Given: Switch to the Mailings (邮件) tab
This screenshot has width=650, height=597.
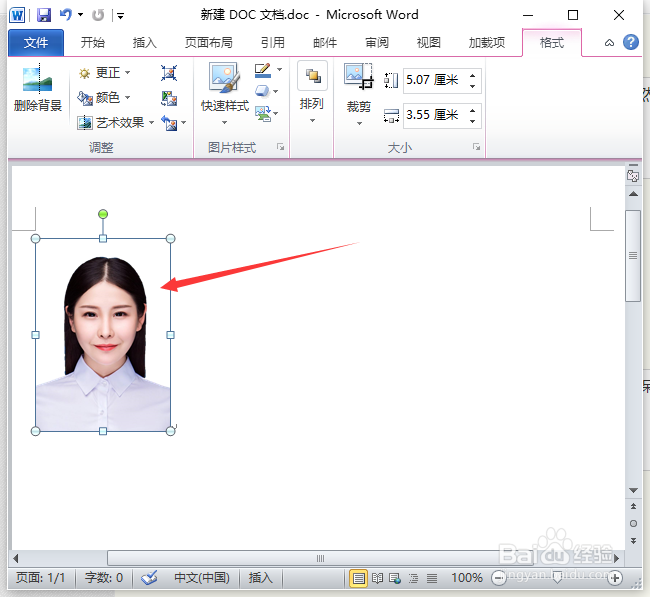Looking at the screenshot, I should point(325,43).
